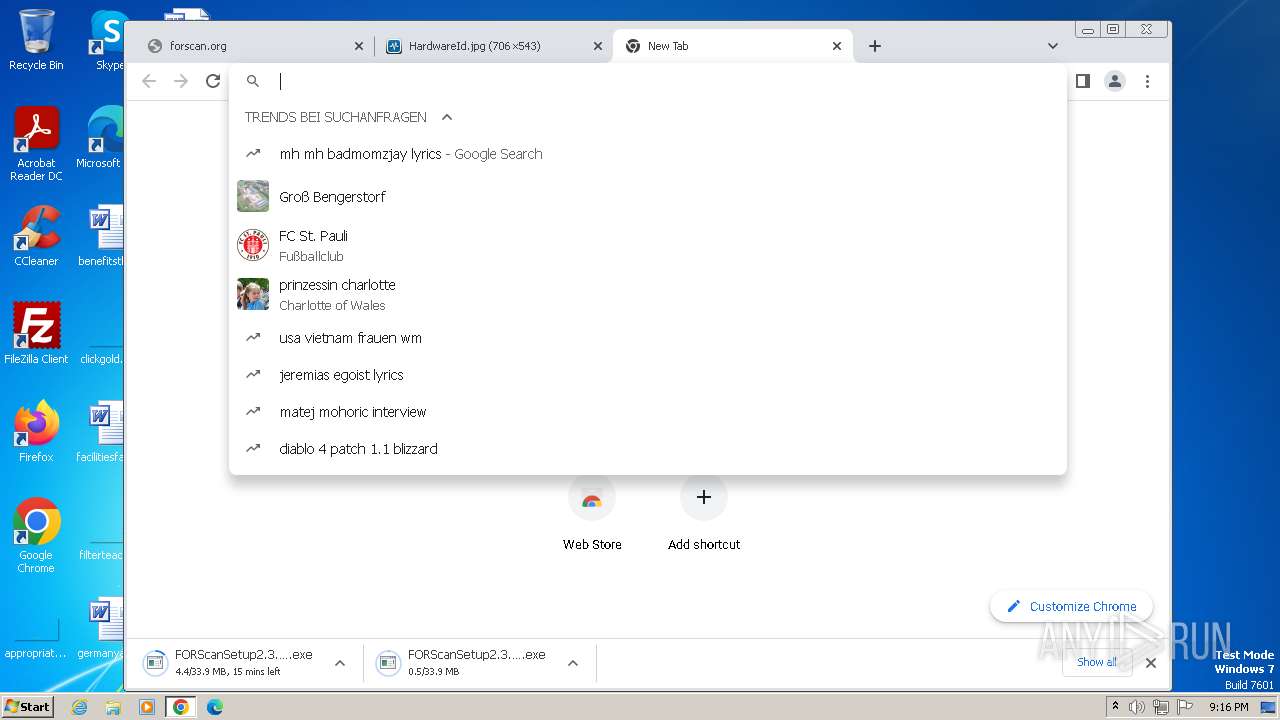Click the FC St. Pauli logo thumbnail
The height and width of the screenshot is (720, 1280).
253,245
